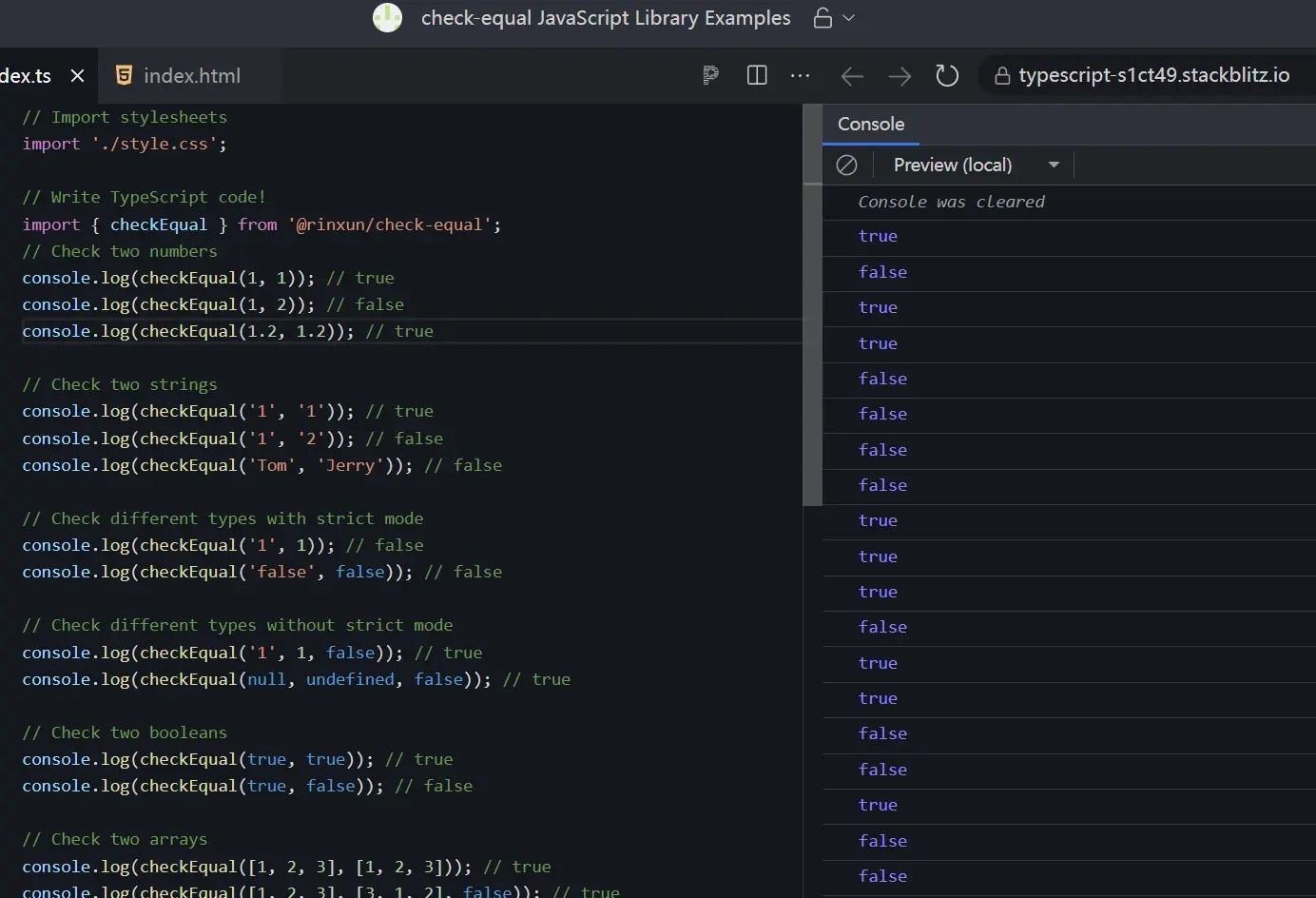Close the index.ts tab
Viewport: 1316px width, 898px height.
pyautogui.click(x=78, y=75)
